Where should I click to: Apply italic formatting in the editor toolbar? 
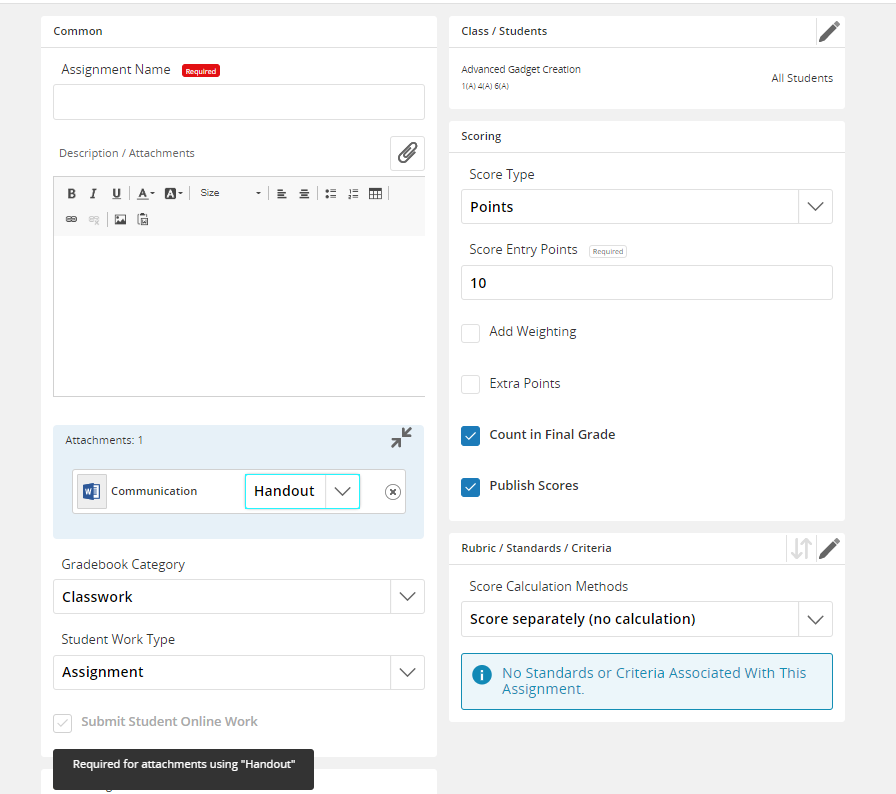pyautogui.click(x=93, y=193)
